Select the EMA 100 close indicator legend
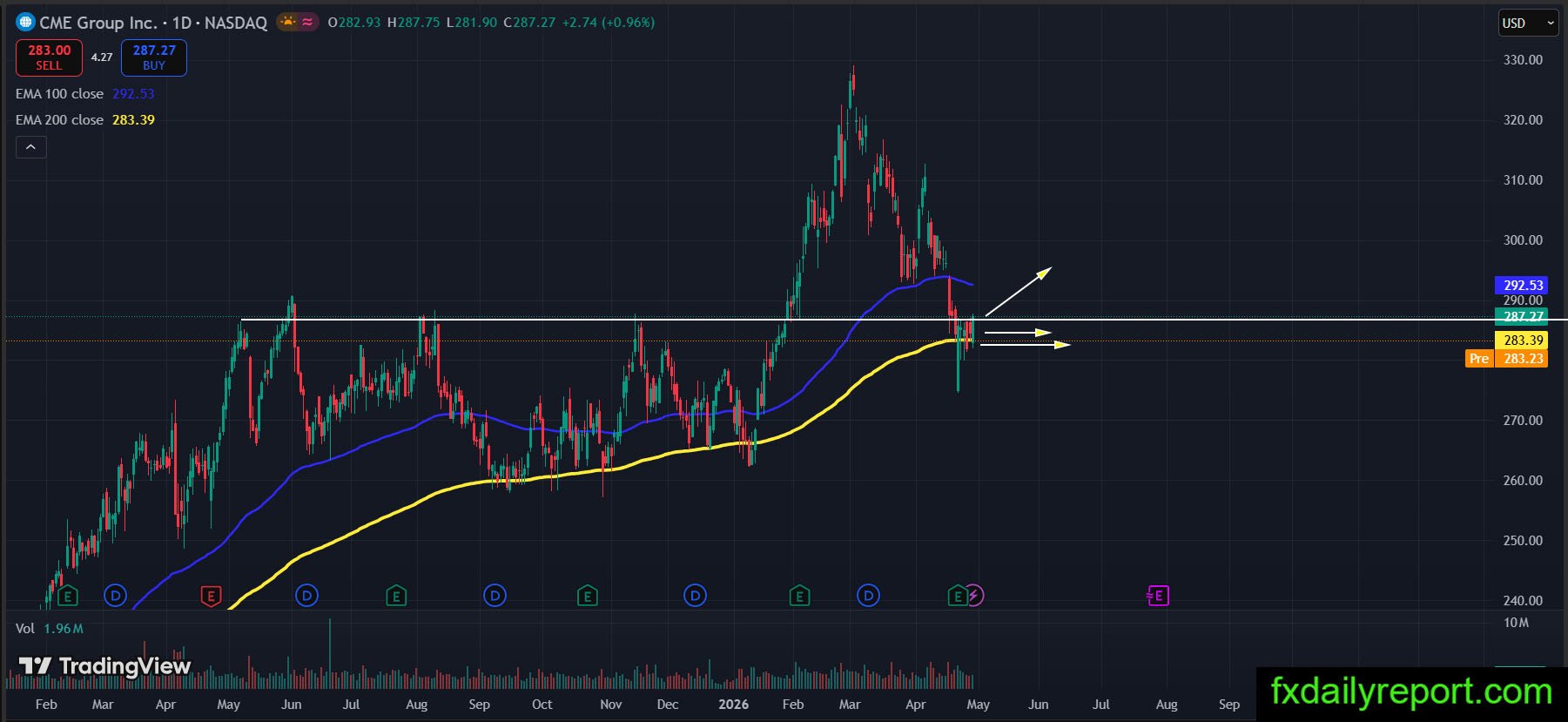This screenshot has height=722, width=1568. pyautogui.click(x=59, y=94)
